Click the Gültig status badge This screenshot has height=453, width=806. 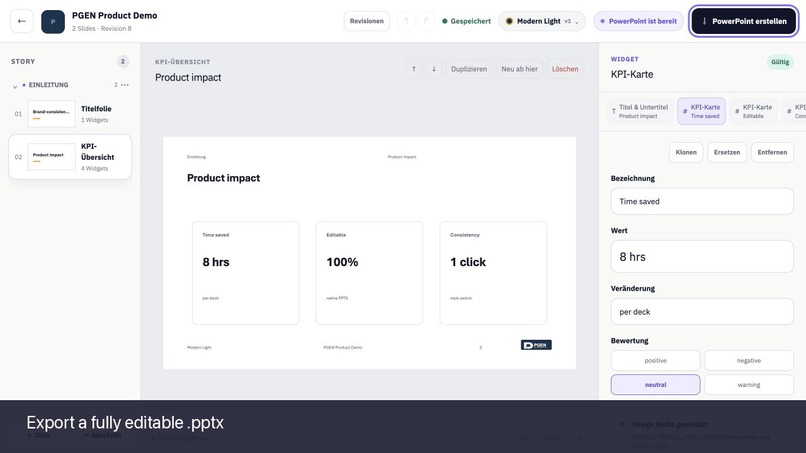tap(780, 62)
